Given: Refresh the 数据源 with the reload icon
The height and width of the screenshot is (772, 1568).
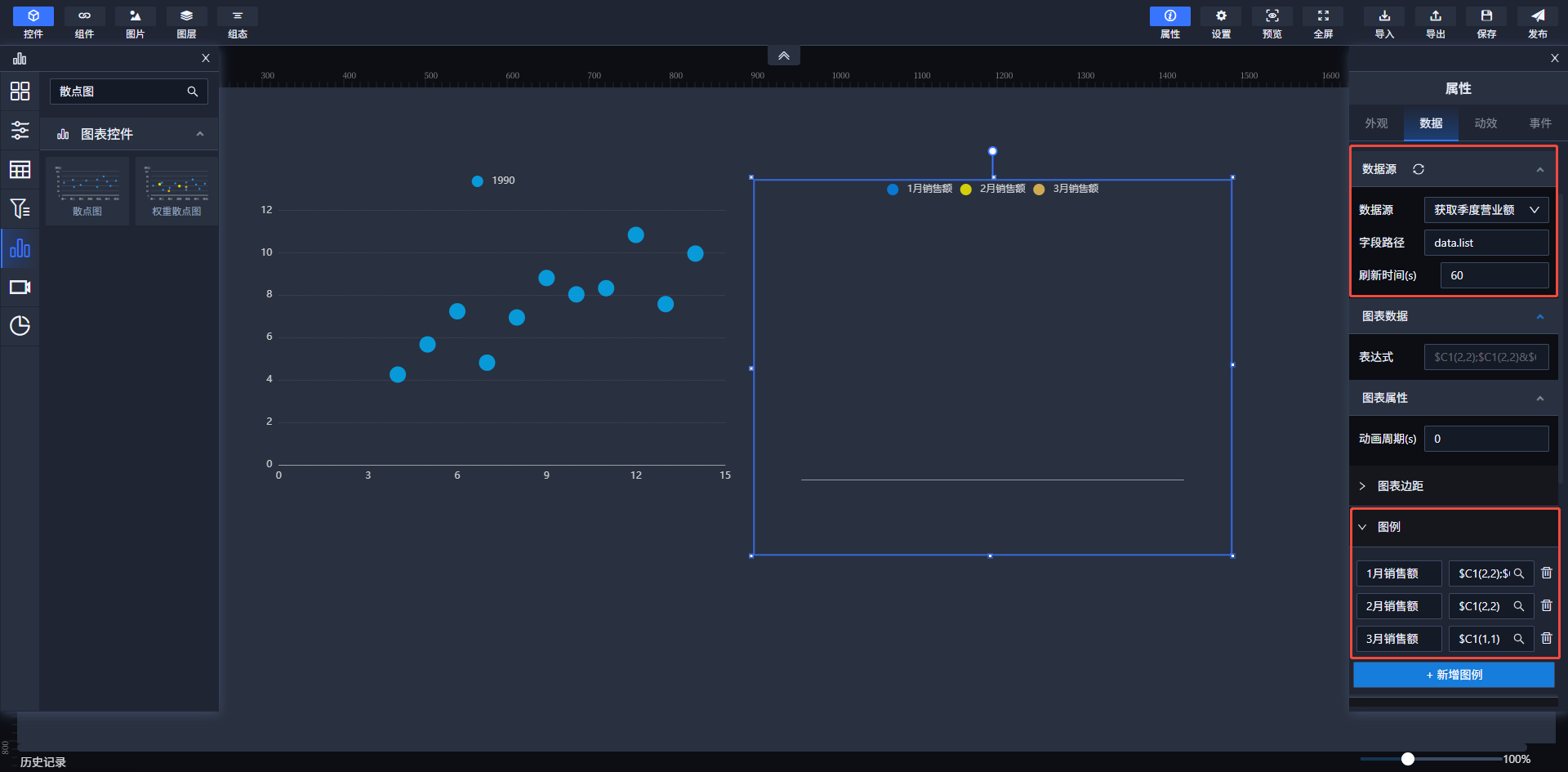Looking at the screenshot, I should pos(1419,169).
